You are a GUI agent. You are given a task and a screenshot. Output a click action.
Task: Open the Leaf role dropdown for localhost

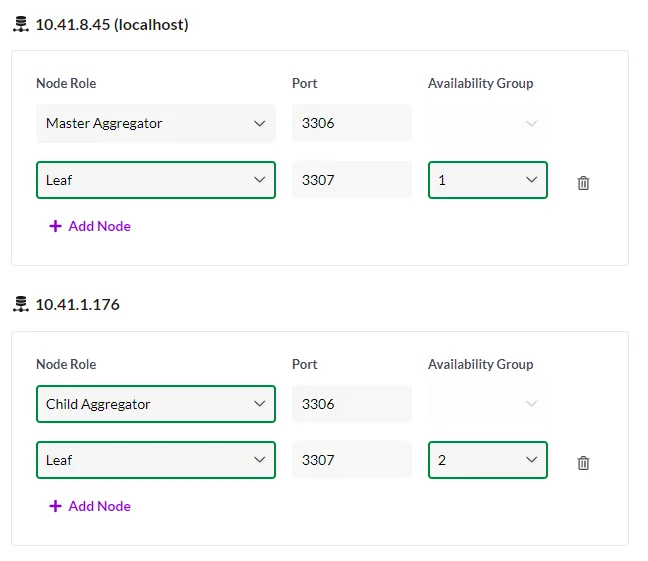tap(156, 180)
